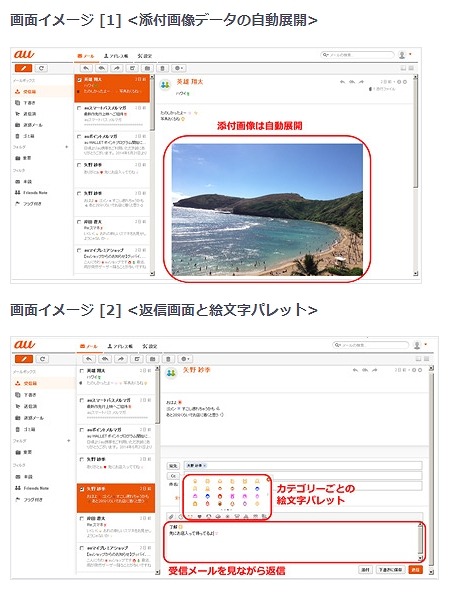Open the アドレス帳 tab in image [1]
457x594 pixels.
(116, 56)
